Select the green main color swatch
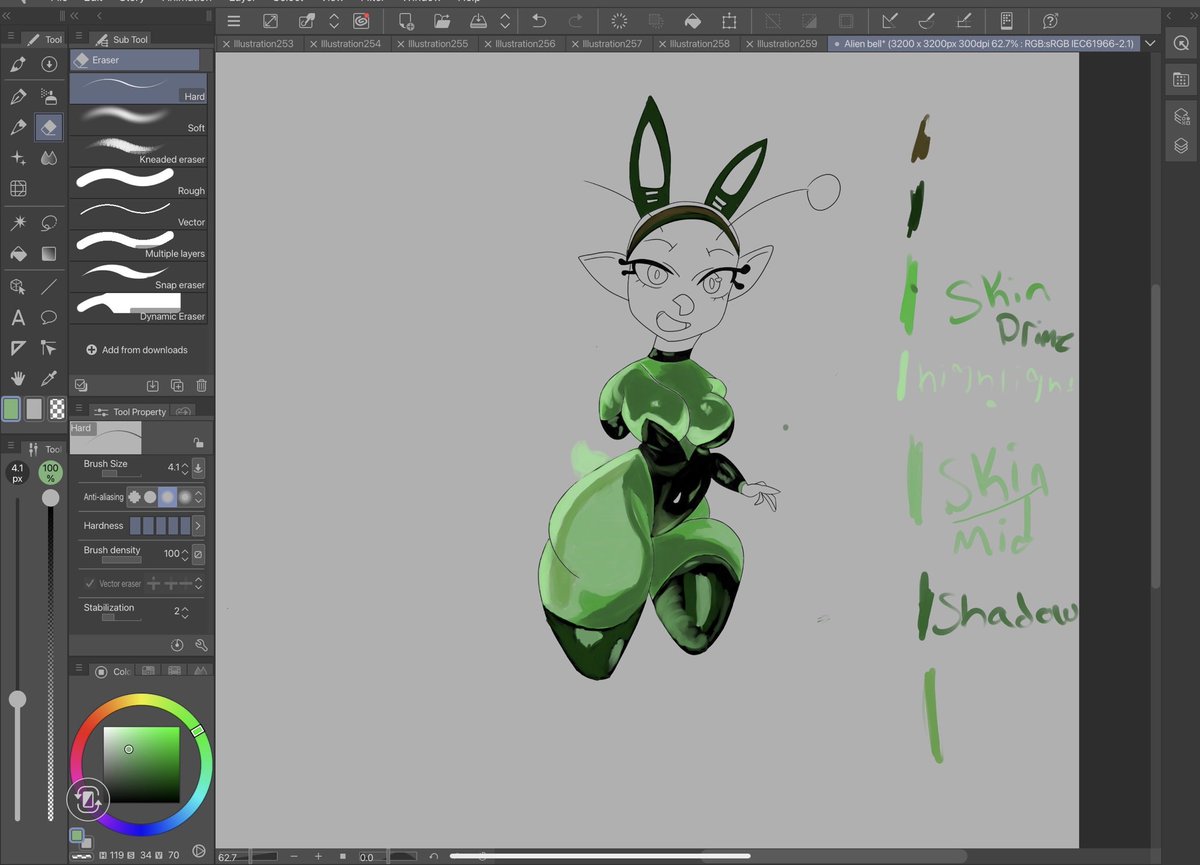This screenshot has width=1200, height=865. coord(11,408)
